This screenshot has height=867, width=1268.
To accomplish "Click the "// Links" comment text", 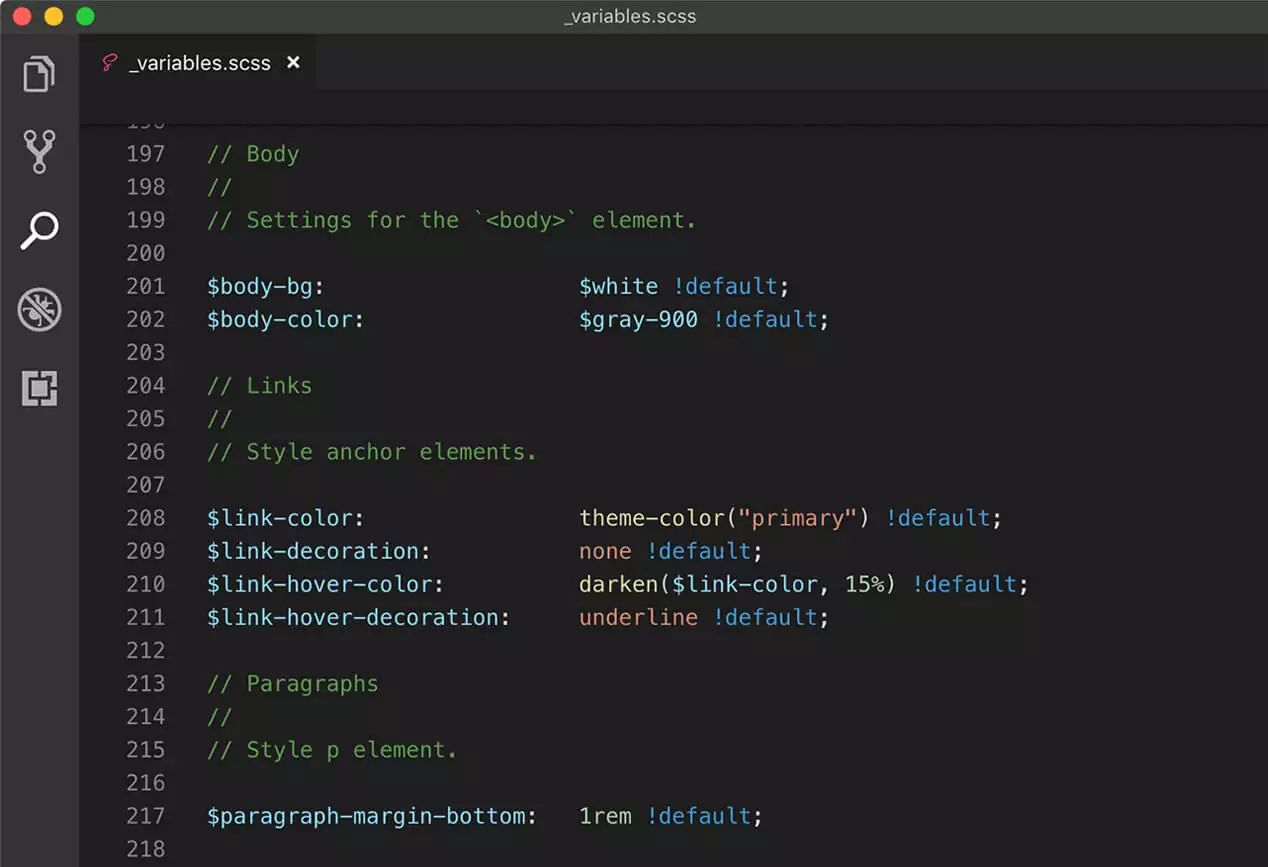I will tap(258, 385).
